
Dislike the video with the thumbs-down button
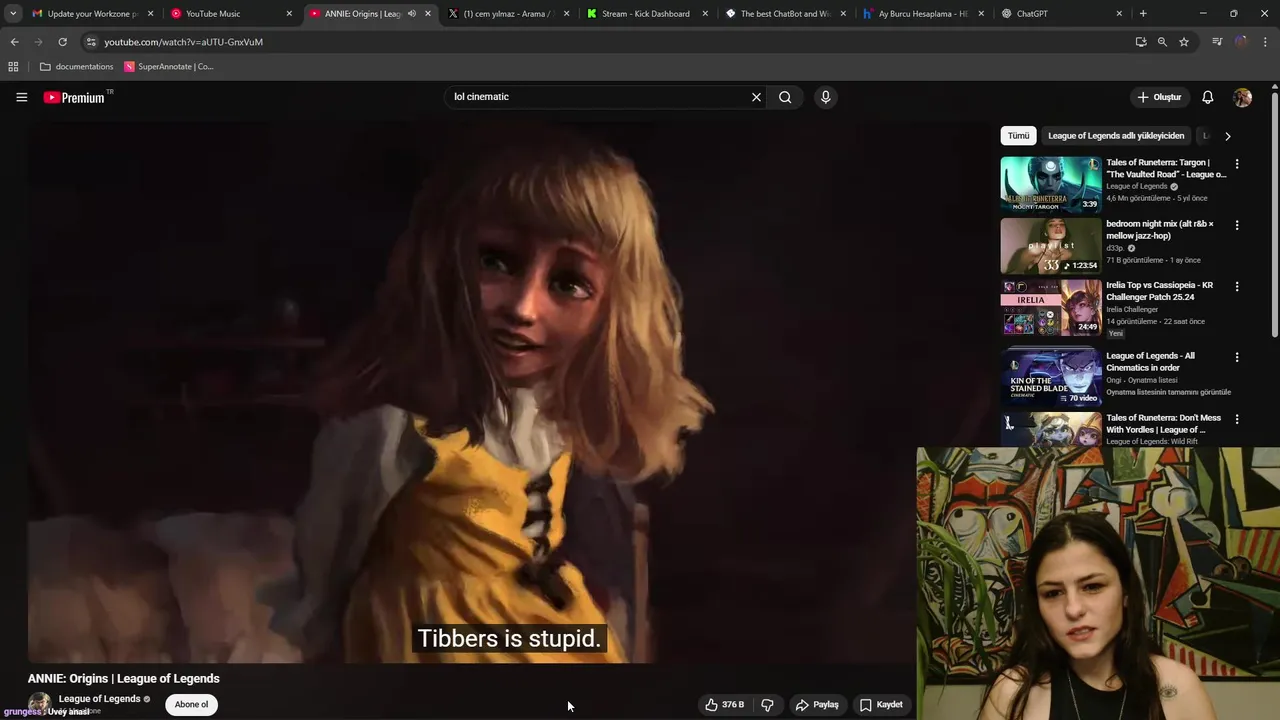(x=767, y=705)
